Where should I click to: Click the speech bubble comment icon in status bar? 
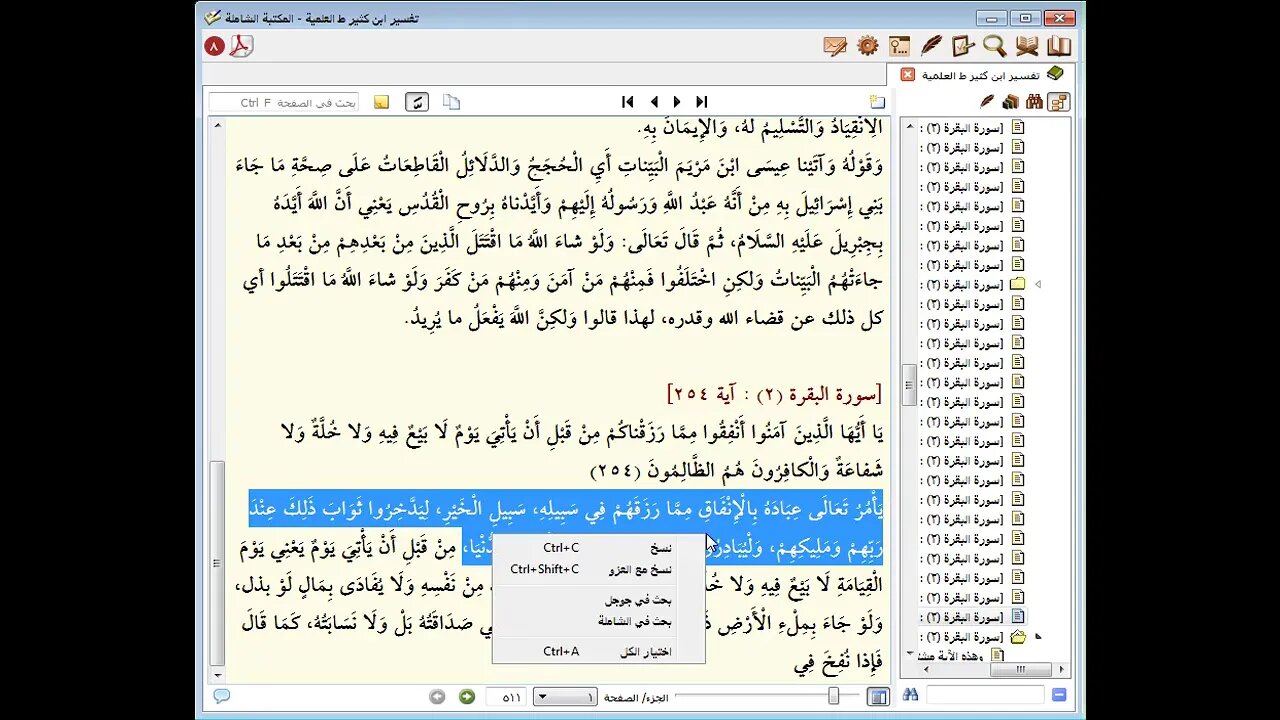click(x=221, y=696)
